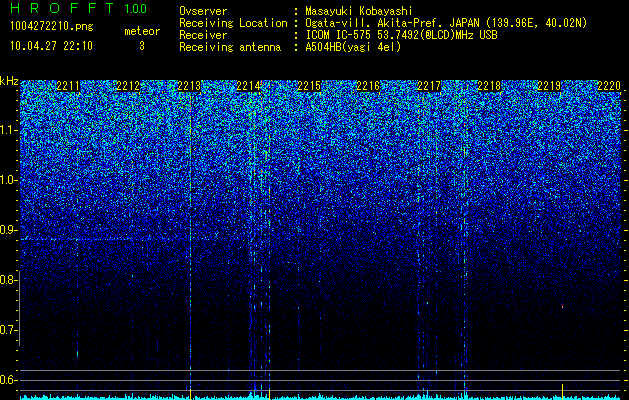The width and height of the screenshot is (629, 400).
Task: Click the Receiving antenna label
Action: point(230,47)
